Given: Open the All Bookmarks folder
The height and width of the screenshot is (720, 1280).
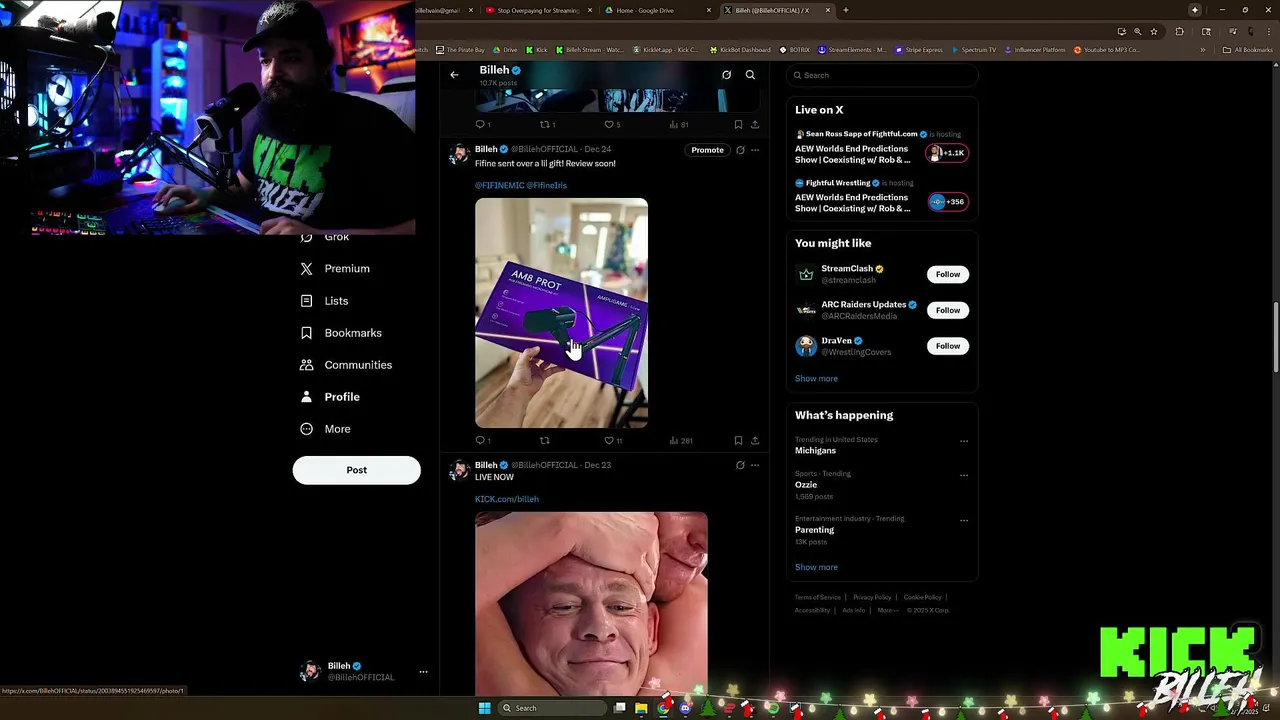Looking at the screenshot, I should coord(1247,50).
